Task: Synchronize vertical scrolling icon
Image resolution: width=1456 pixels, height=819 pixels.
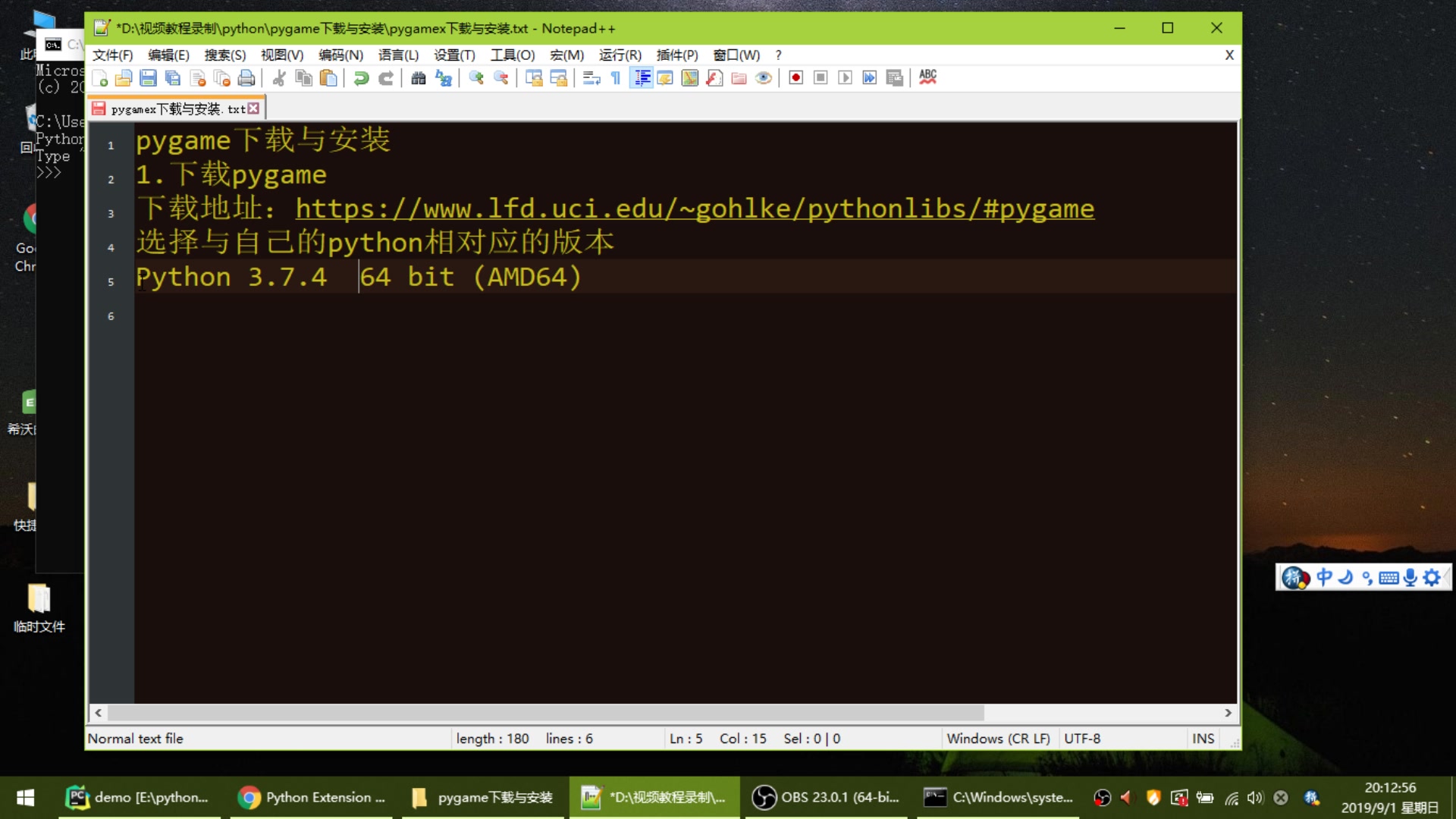Action: coord(534,78)
